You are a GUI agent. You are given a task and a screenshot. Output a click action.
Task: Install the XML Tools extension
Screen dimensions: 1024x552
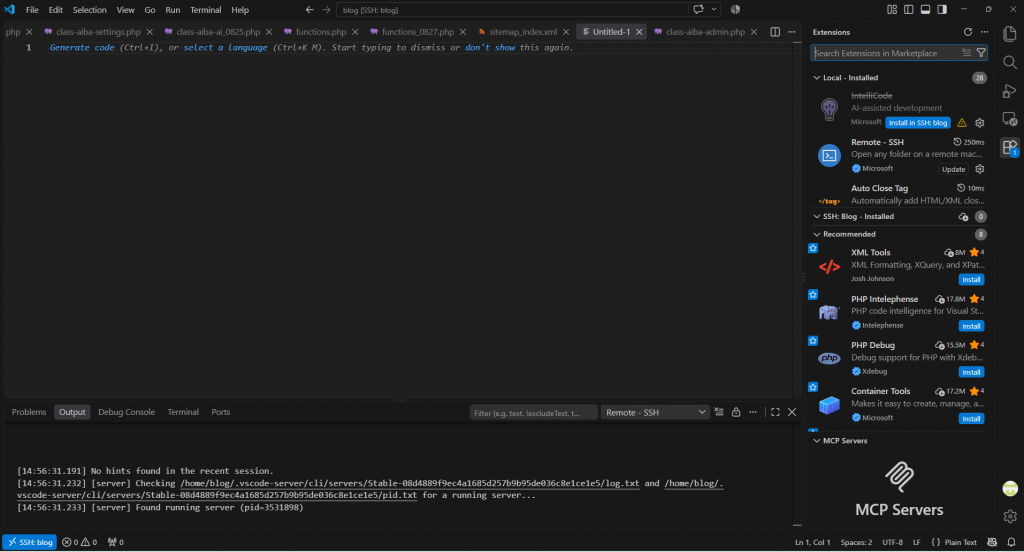click(x=971, y=280)
